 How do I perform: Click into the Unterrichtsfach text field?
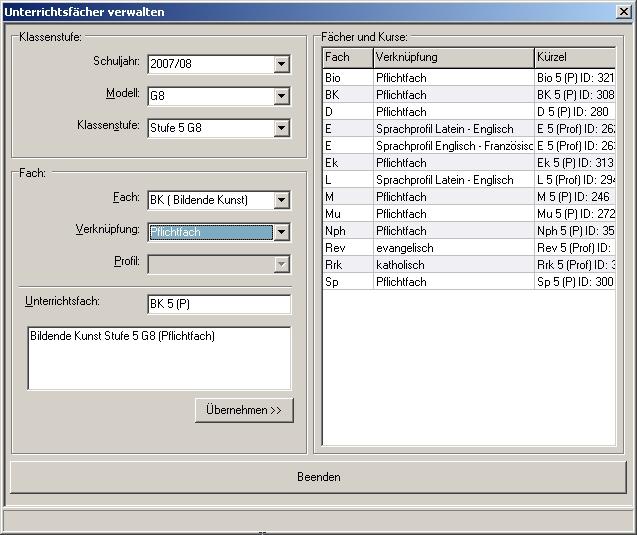pos(218,304)
